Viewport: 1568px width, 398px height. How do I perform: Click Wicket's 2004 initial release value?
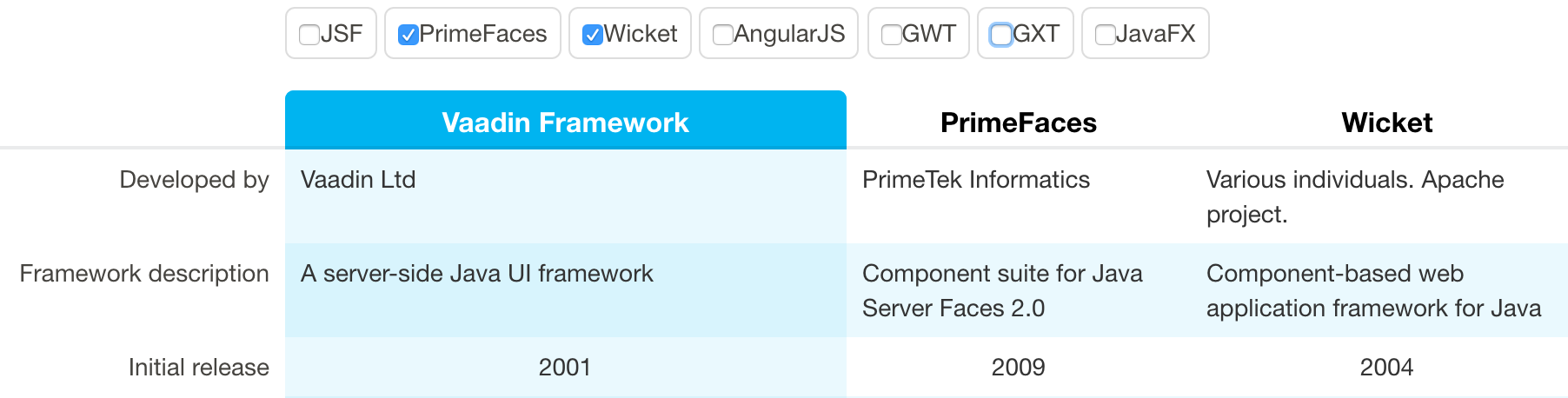(x=1386, y=368)
